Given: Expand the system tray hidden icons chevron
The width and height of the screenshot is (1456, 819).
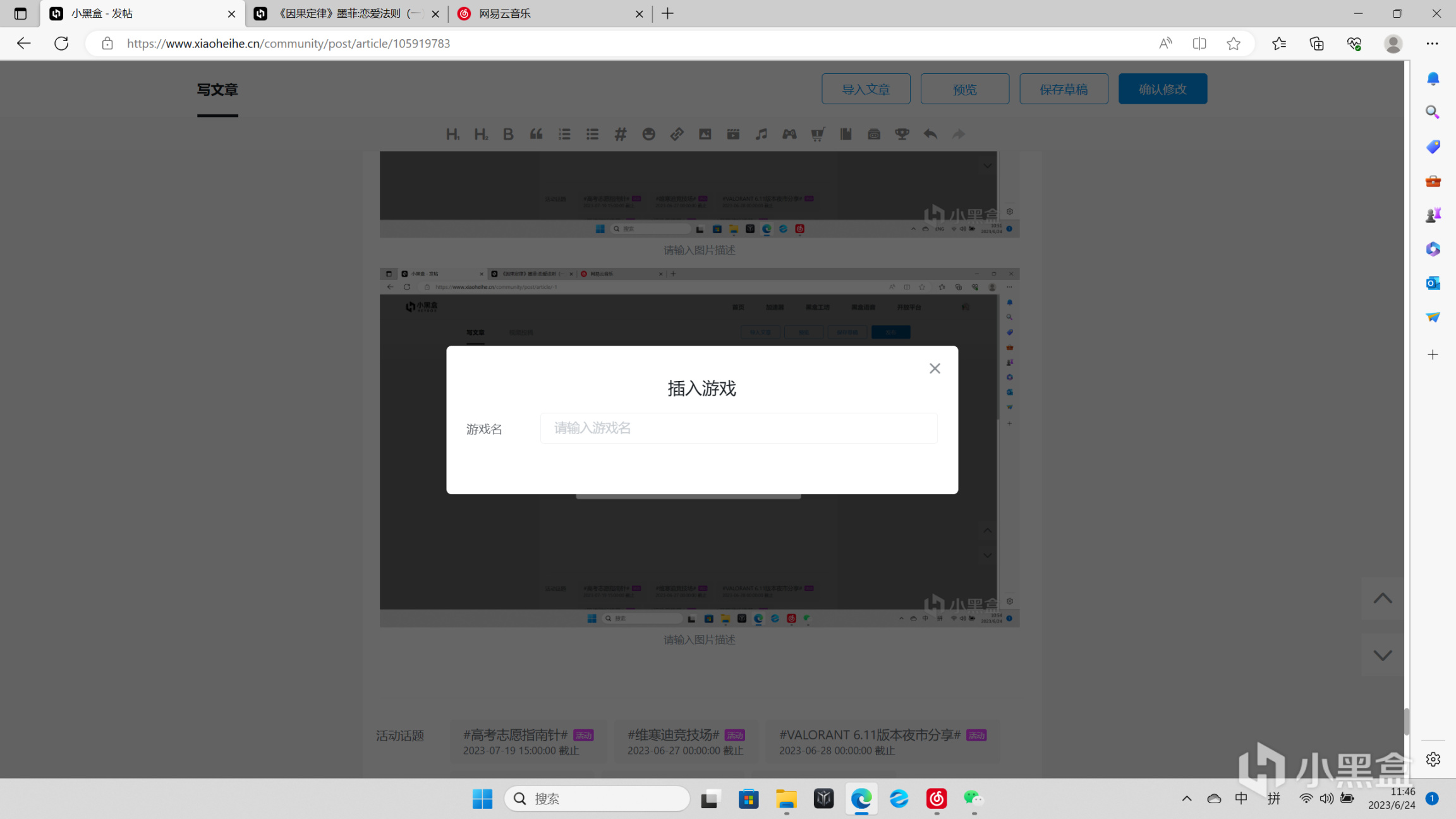Looking at the screenshot, I should (1186, 798).
